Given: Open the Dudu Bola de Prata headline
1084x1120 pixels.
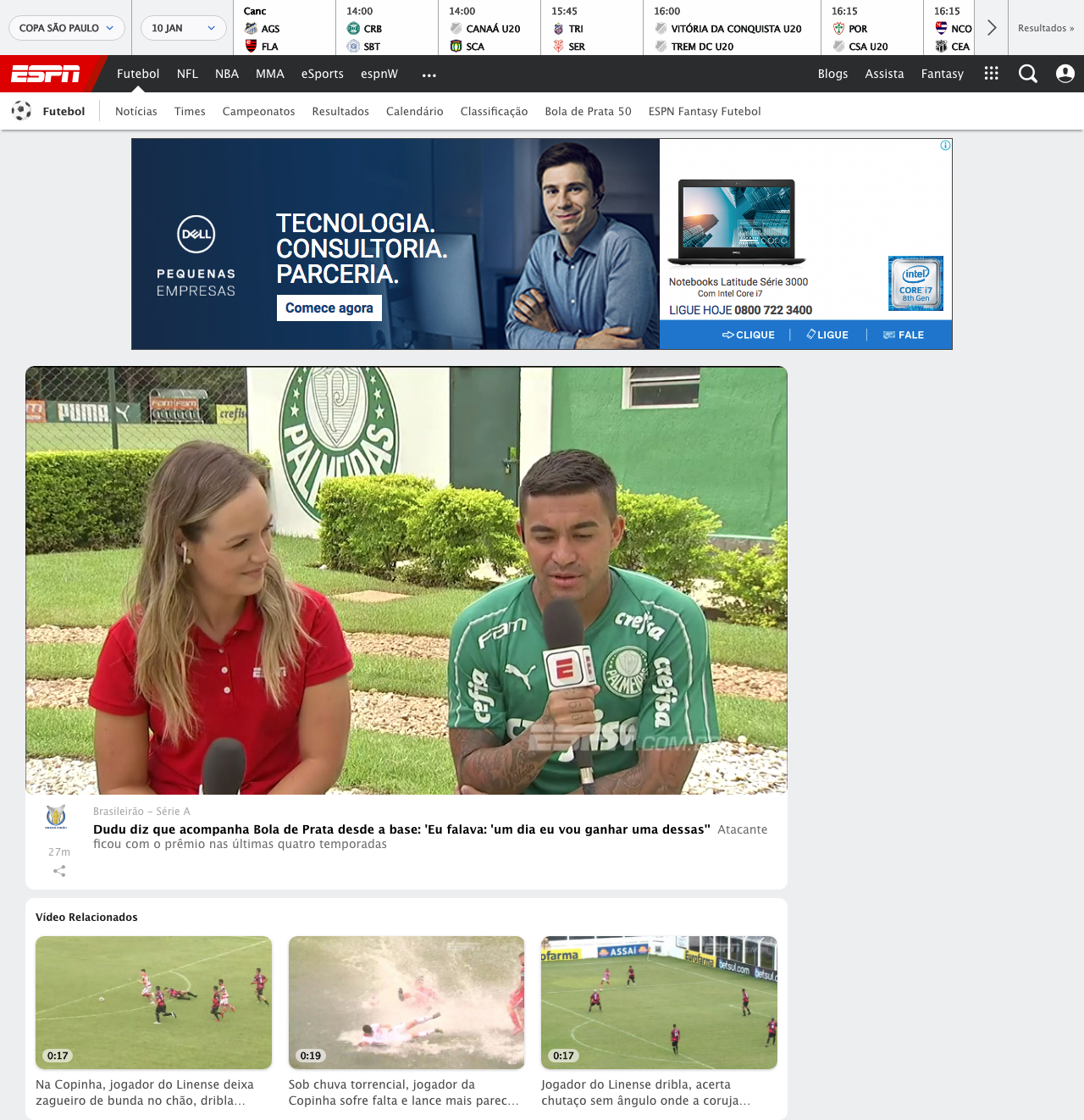Looking at the screenshot, I should [401, 829].
